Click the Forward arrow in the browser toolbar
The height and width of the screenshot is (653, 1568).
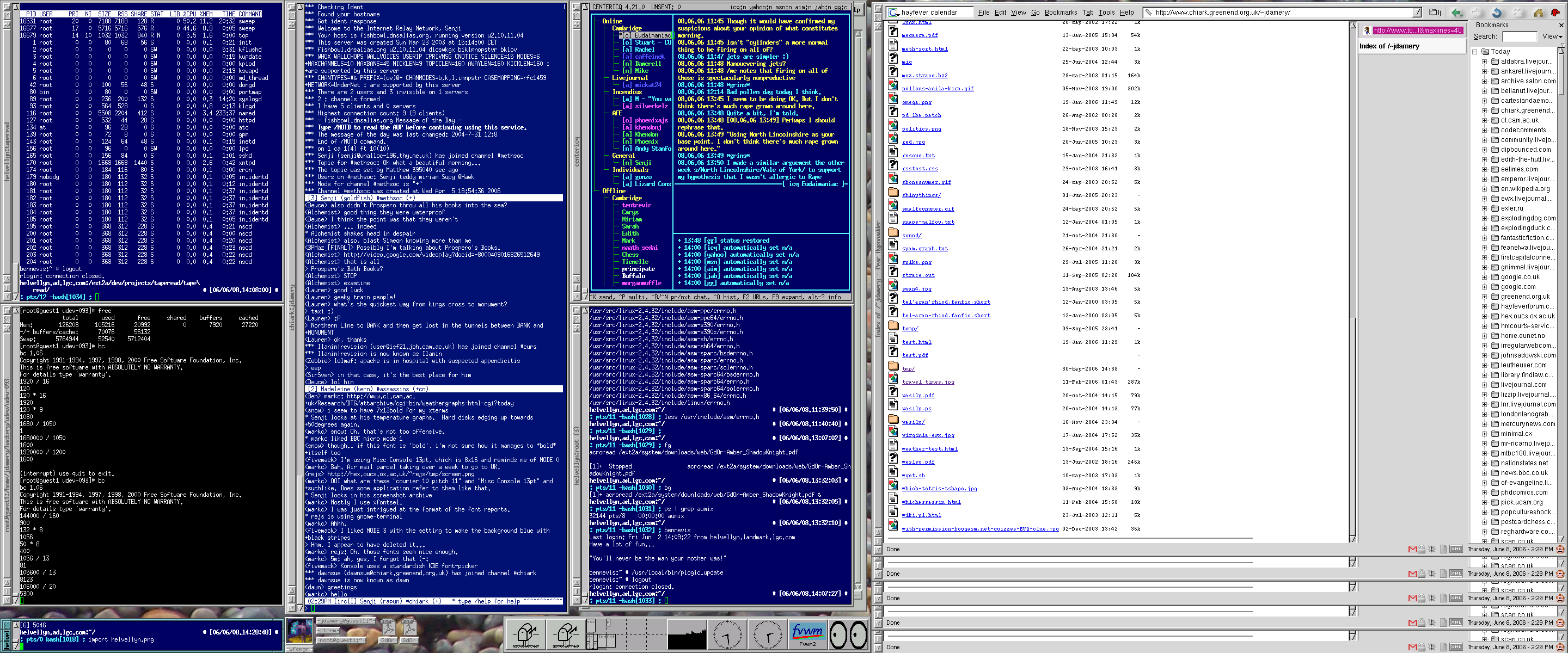(x=1477, y=12)
